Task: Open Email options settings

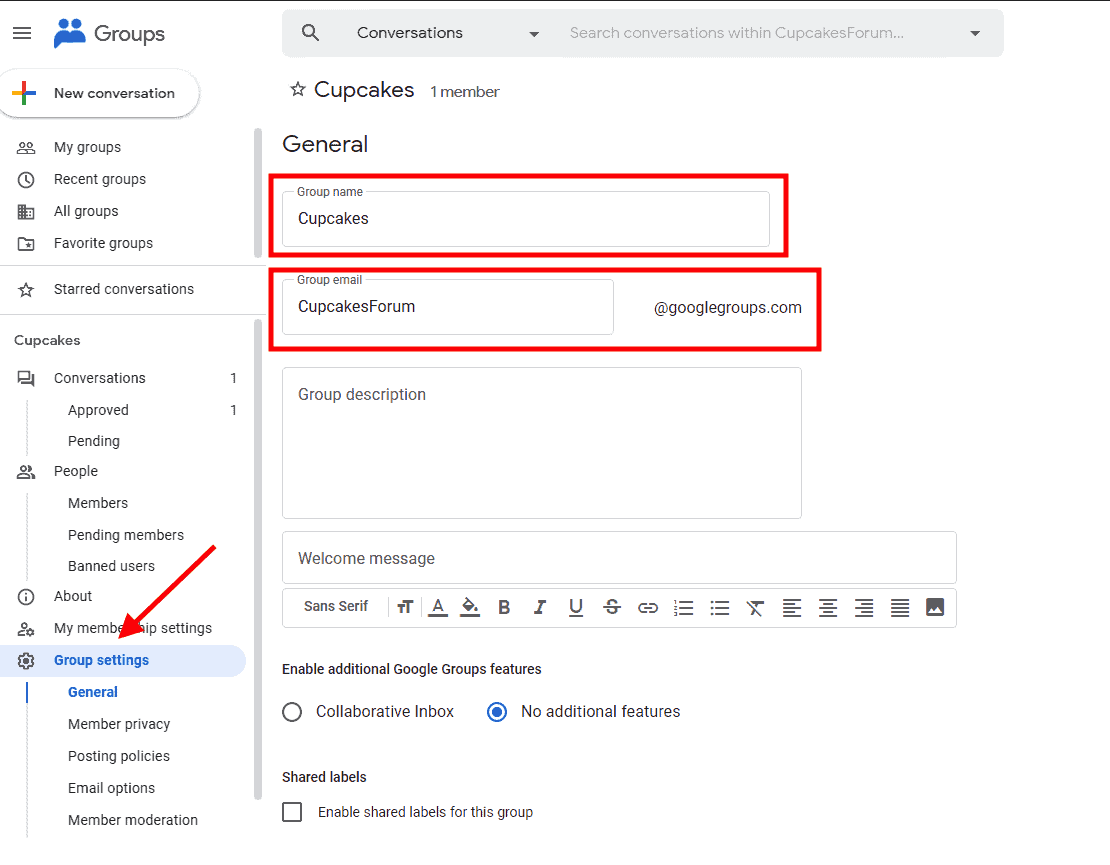Action: (x=111, y=788)
